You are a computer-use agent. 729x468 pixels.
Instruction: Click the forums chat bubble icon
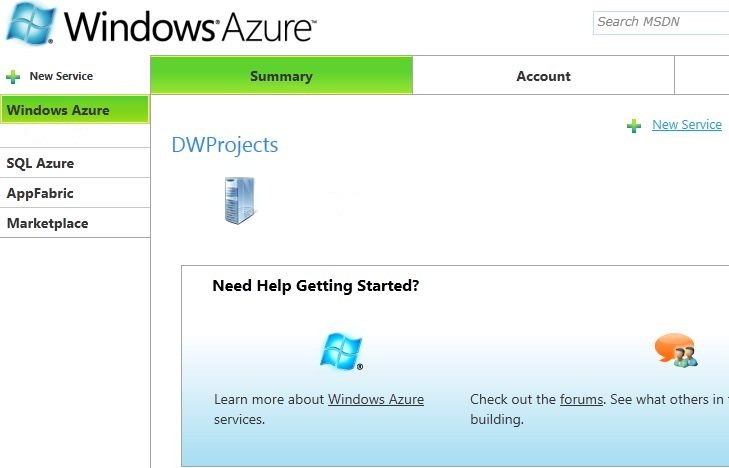[675, 350]
